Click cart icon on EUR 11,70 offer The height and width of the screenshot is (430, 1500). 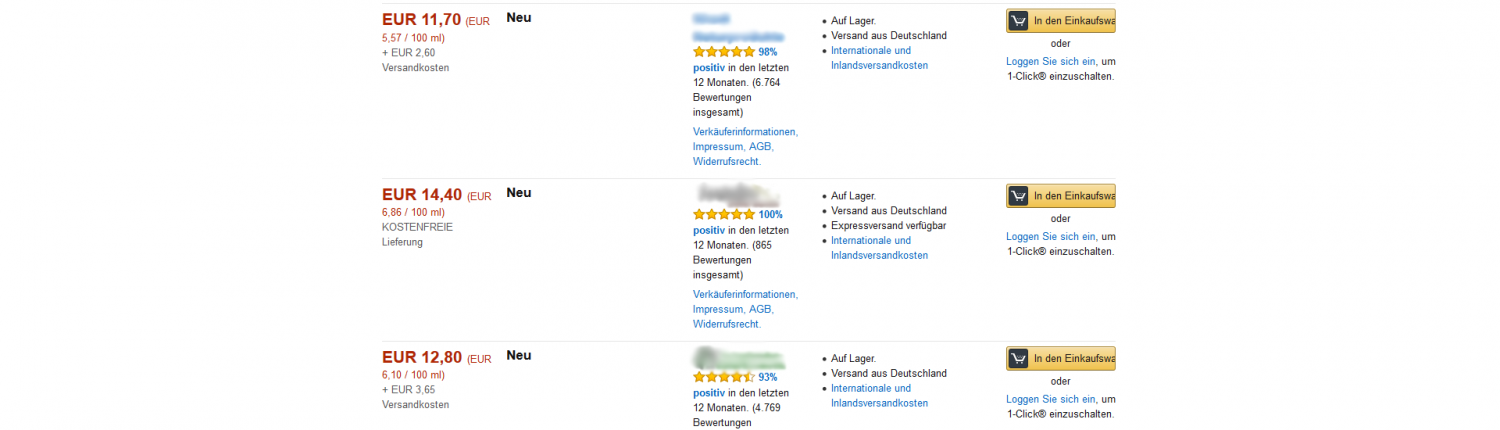1019,21
